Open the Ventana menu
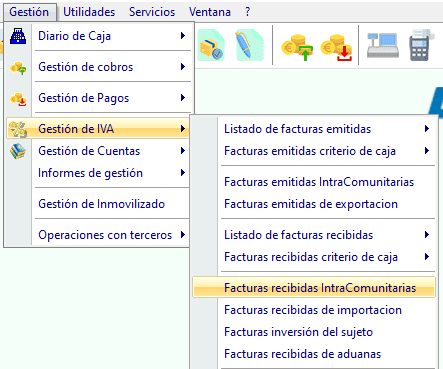The height and width of the screenshot is (369, 443). click(x=210, y=12)
